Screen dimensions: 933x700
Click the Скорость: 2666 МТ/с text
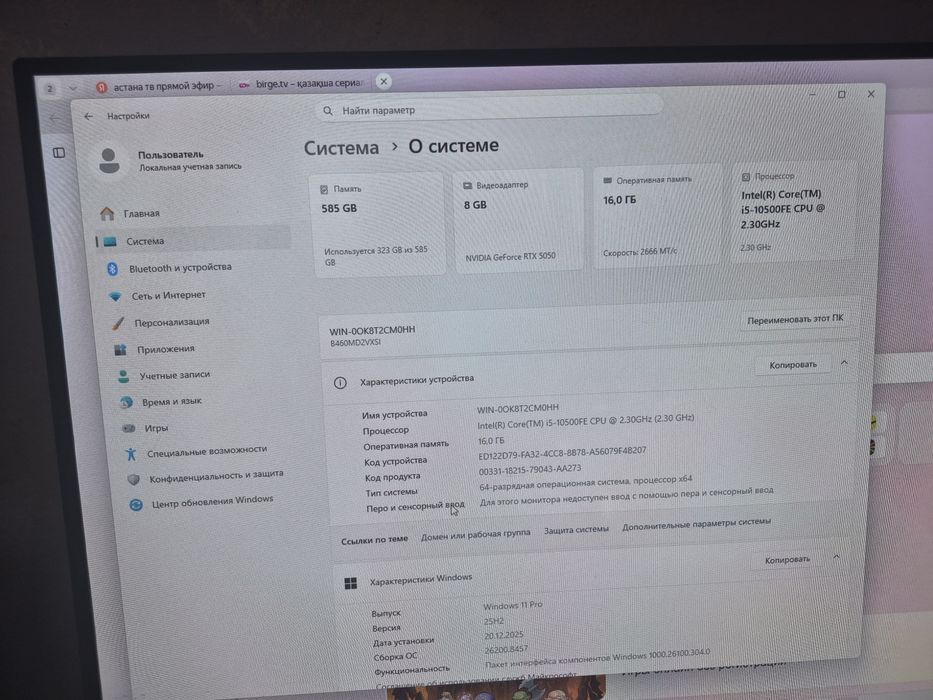click(x=640, y=252)
